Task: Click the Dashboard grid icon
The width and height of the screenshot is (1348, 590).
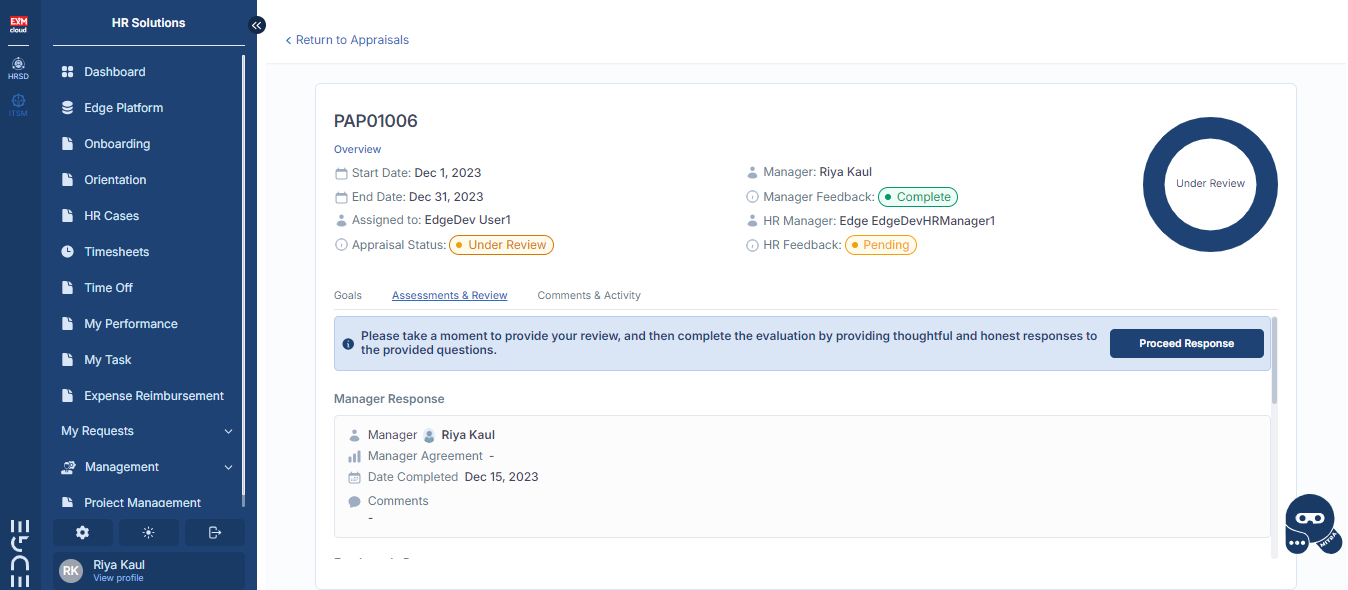Action: [67, 72]
